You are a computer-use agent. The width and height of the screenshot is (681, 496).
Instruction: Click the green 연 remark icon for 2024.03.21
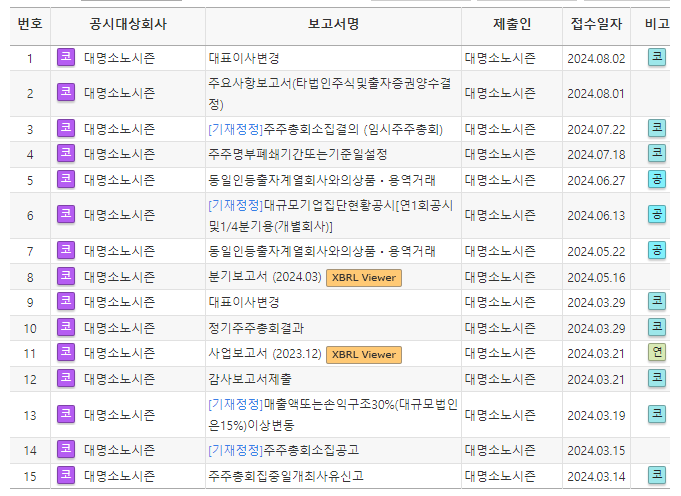657,353
